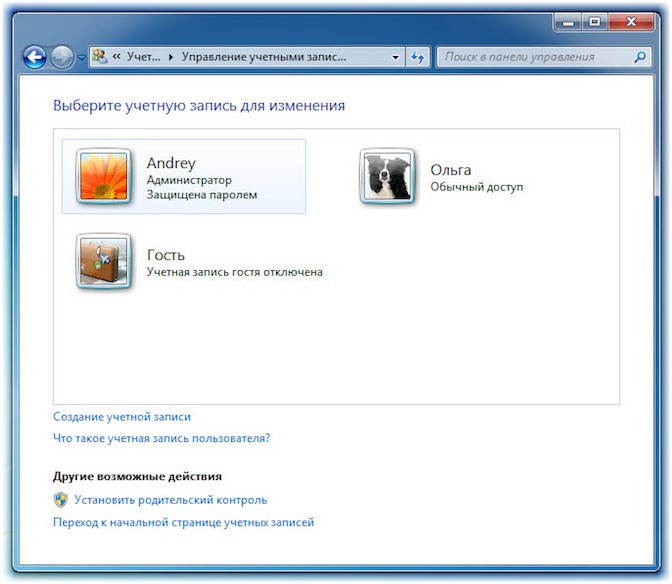Close the user accounts window
The height and width of the screenshot is (584, 672).
point(630,22)
